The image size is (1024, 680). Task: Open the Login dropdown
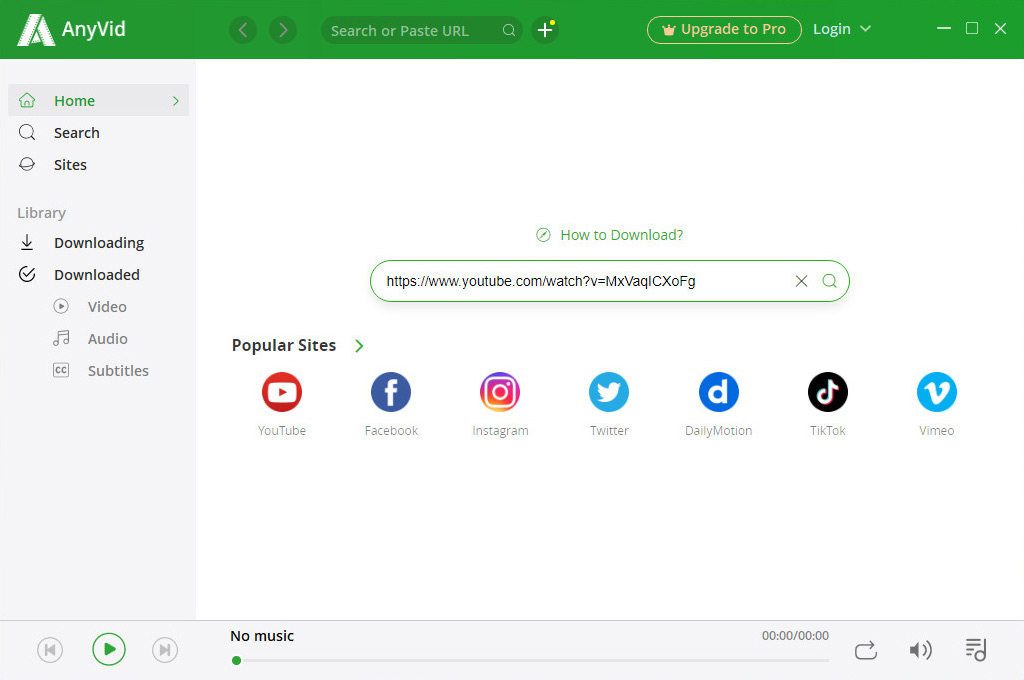pos(842,29)
